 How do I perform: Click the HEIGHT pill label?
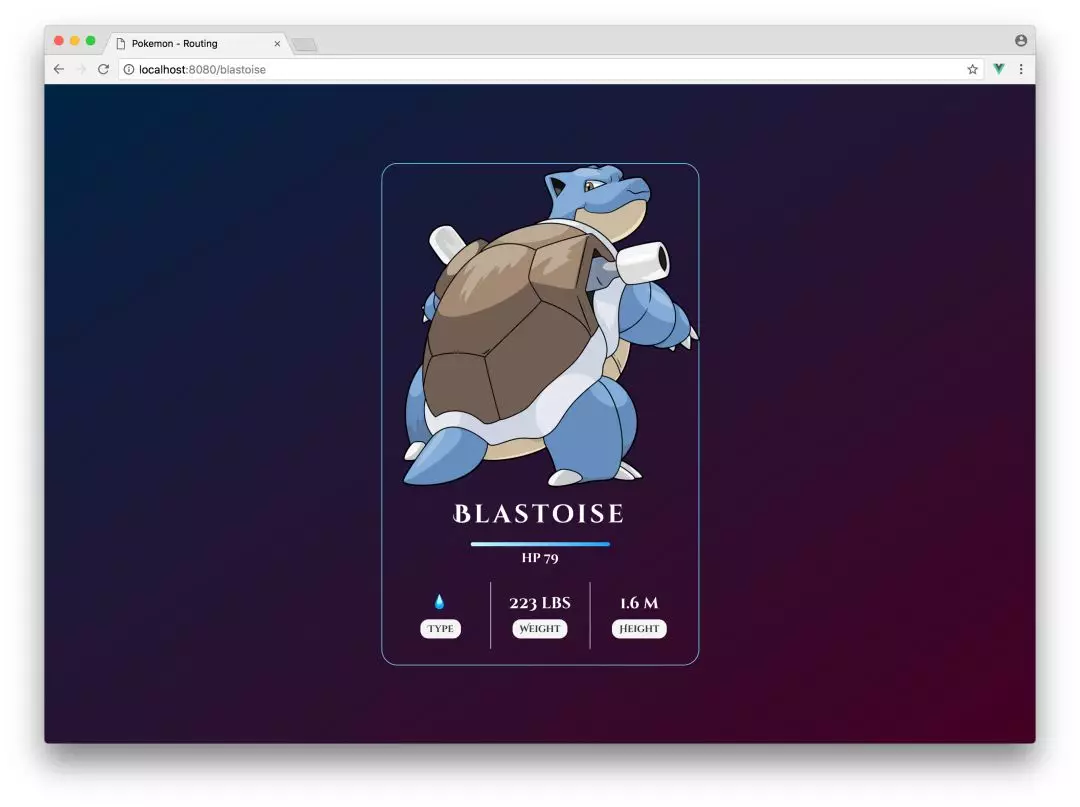point(638,629)
